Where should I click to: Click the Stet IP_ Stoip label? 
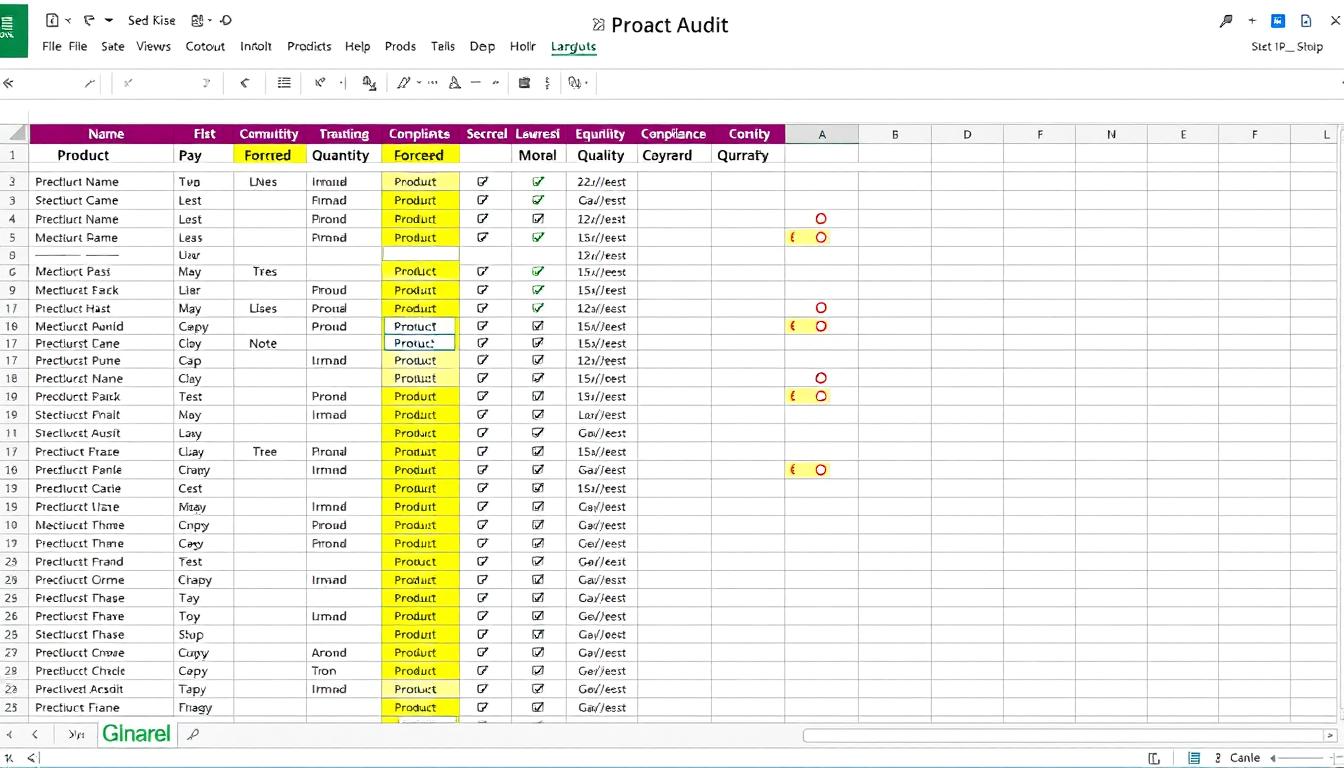pos(1287,47)
